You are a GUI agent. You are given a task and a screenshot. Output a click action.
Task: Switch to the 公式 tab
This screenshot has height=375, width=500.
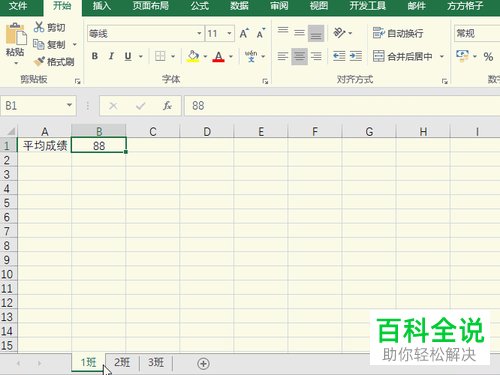(x=200, y=6)
